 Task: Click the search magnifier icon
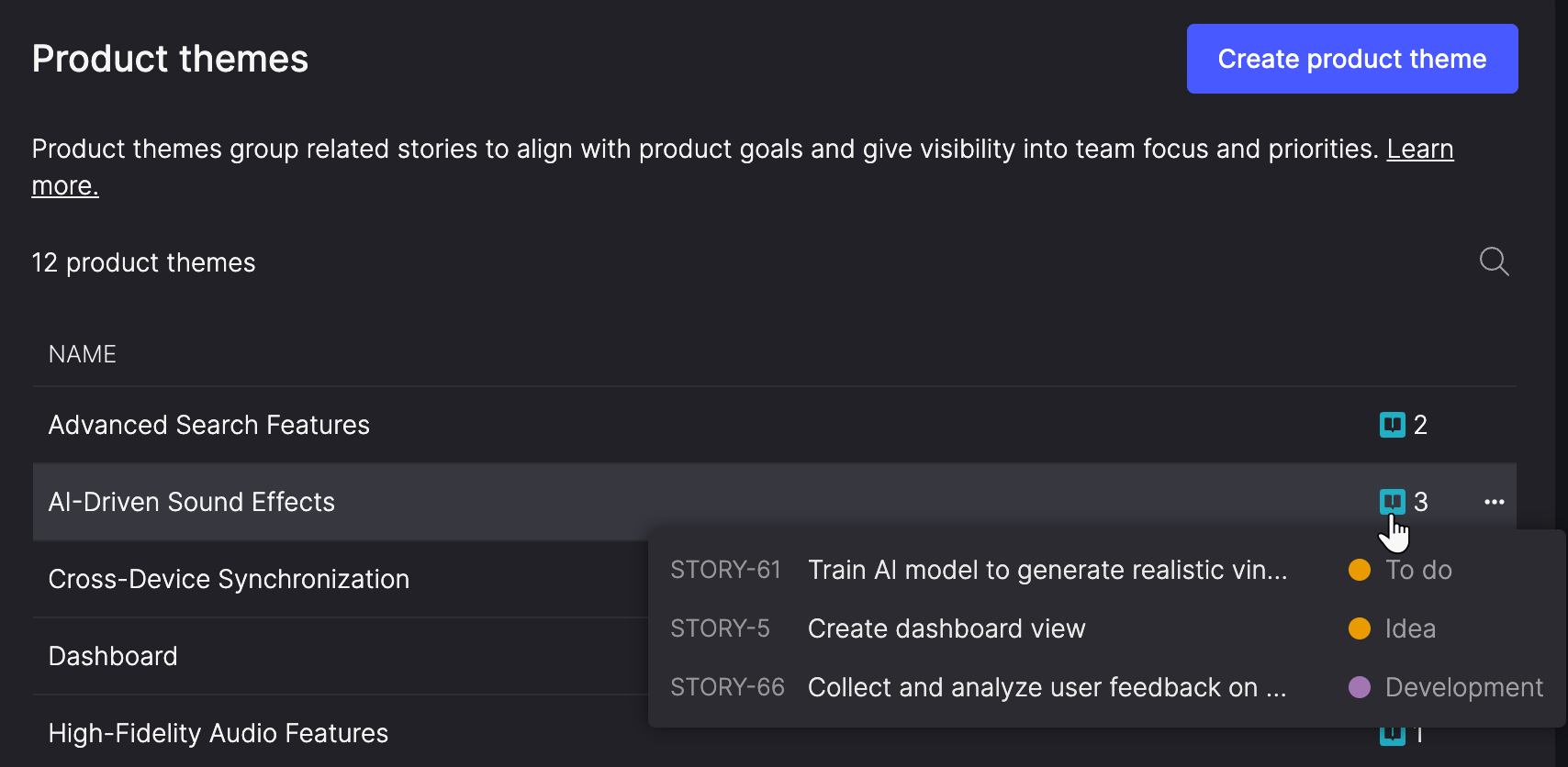tap(1494, 261)
